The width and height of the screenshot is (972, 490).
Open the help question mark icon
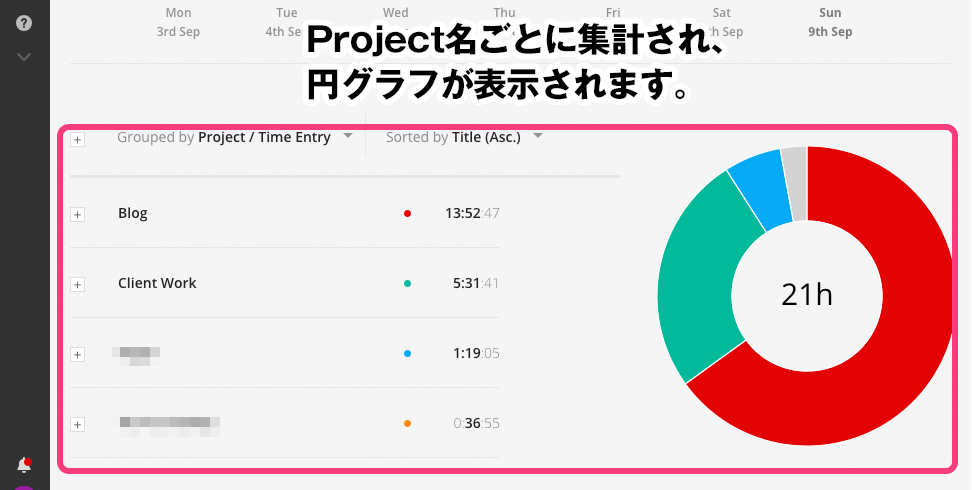[x=24, y=23]
